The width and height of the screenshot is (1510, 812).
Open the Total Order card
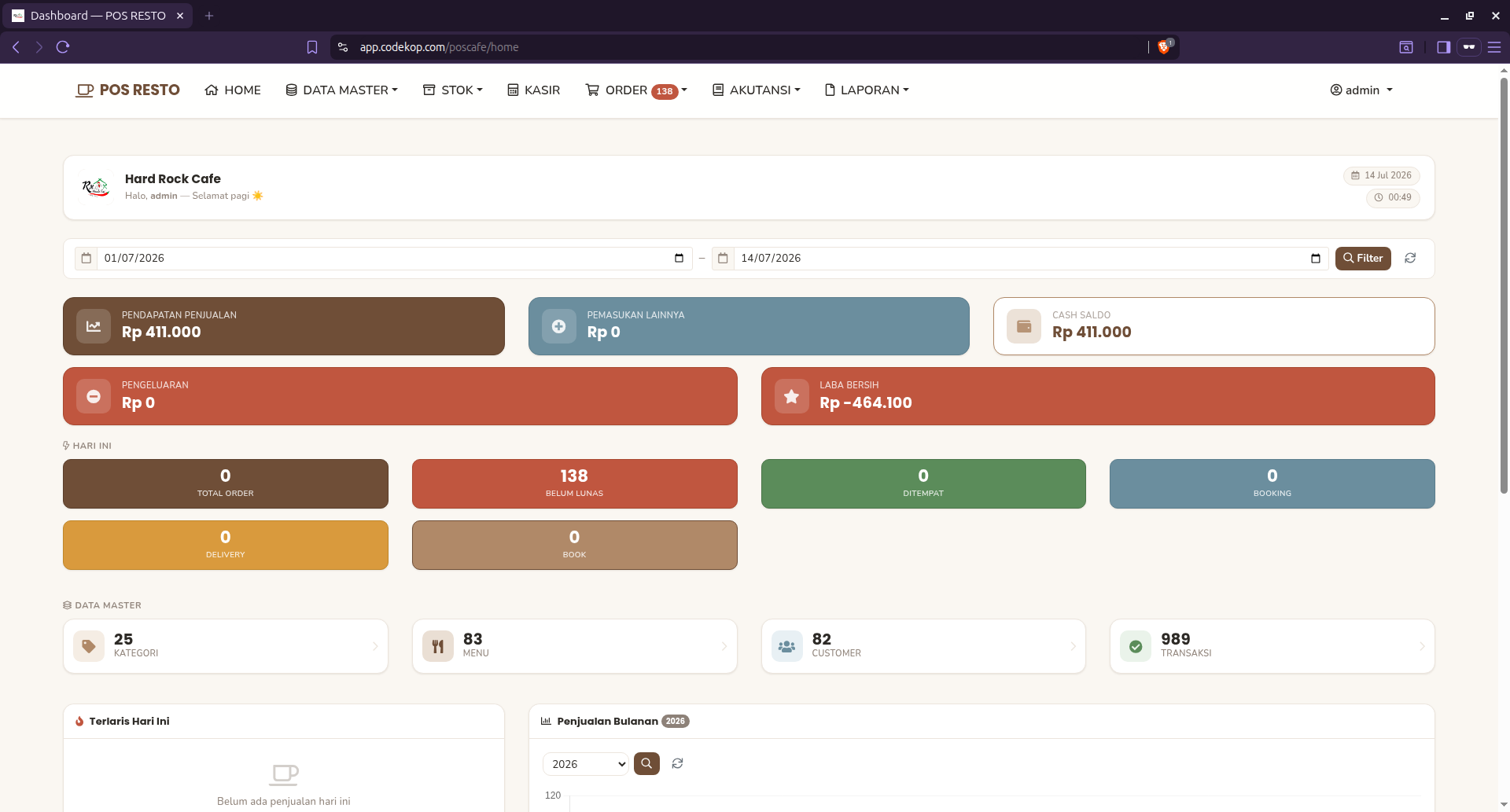pyautogui.click(x=226, y=483)
